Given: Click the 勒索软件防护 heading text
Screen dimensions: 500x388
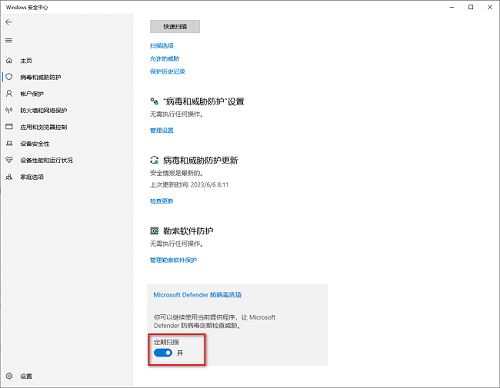Looking at the screenshot, I should [x=188, y=231].
